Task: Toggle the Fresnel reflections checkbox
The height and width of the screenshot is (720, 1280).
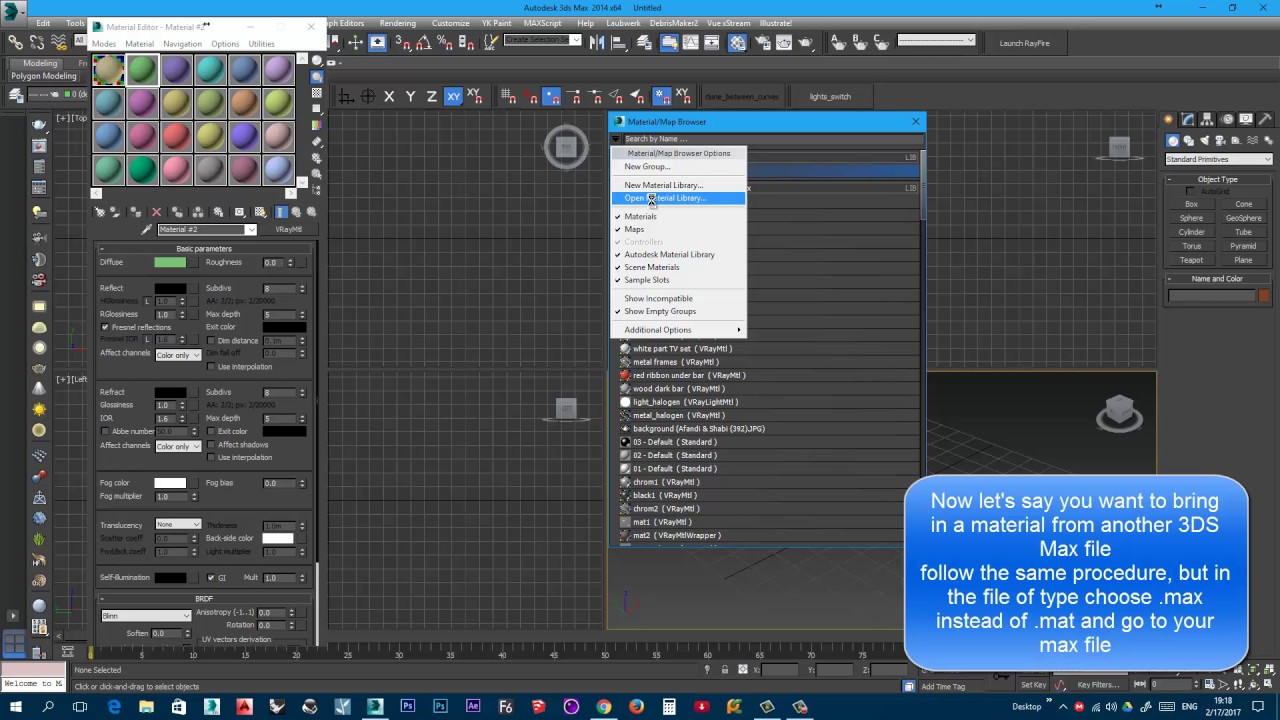Action: click(x=105, y=327)
